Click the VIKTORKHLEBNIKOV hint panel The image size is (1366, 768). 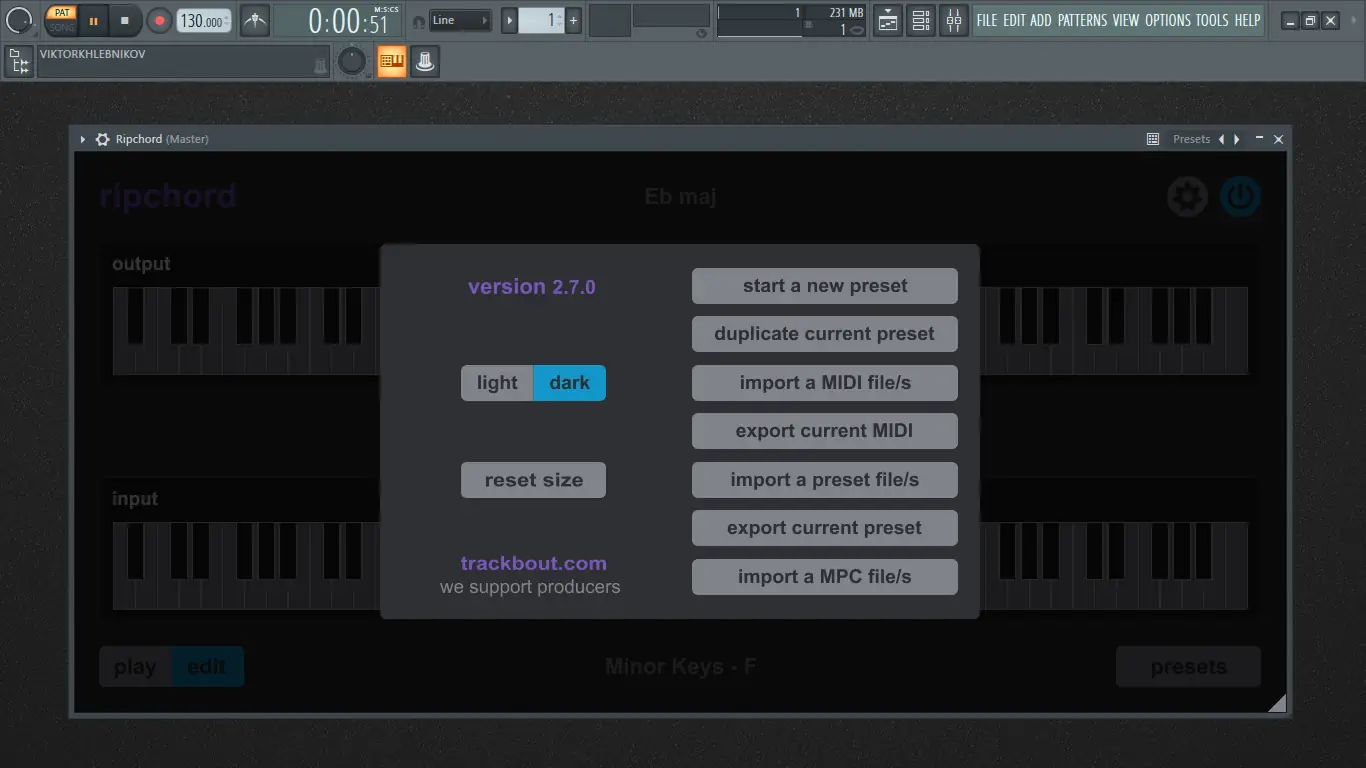183,62
